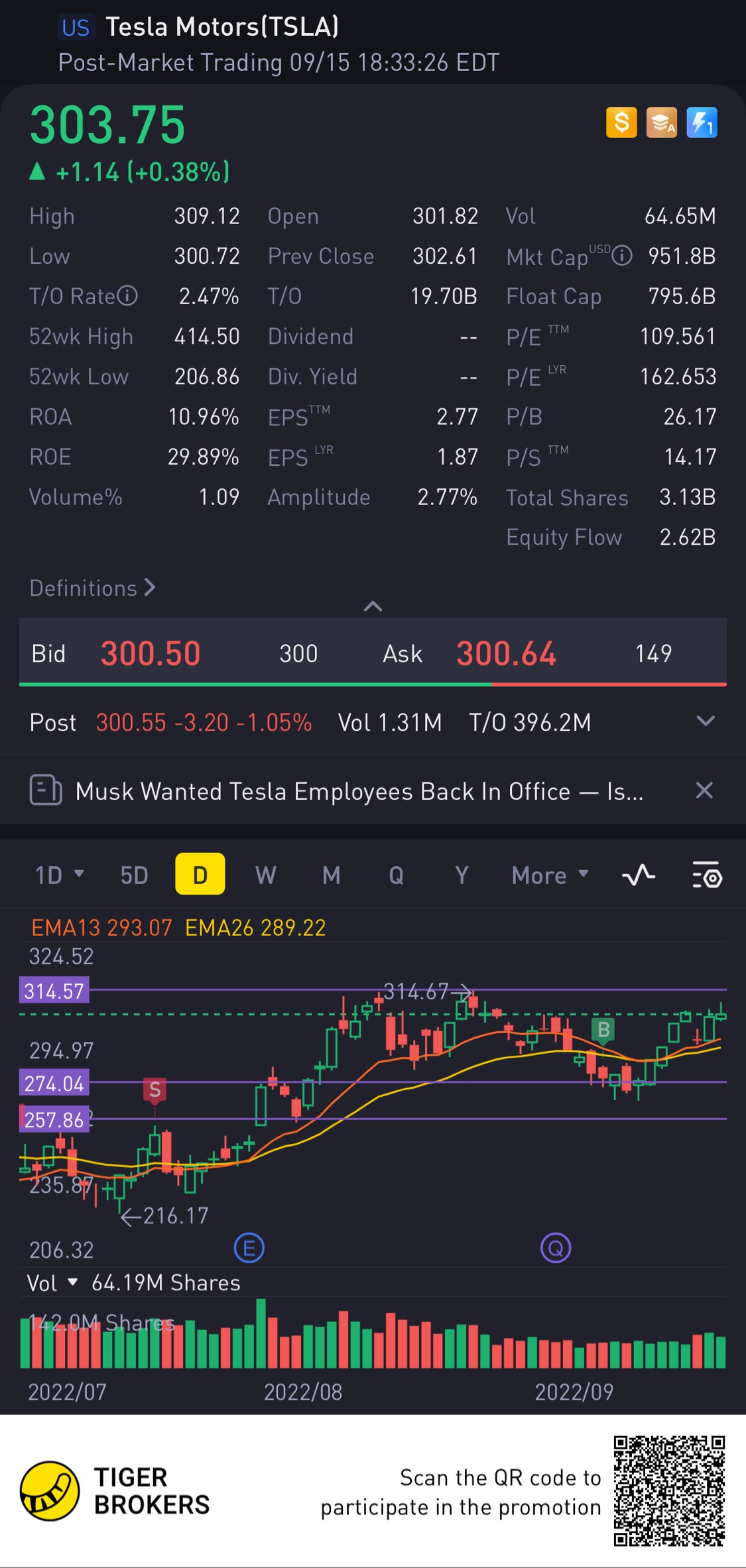Tap the Equity Flow value 2.62B
Screen dimensions: 746x1568
[688, 537]
